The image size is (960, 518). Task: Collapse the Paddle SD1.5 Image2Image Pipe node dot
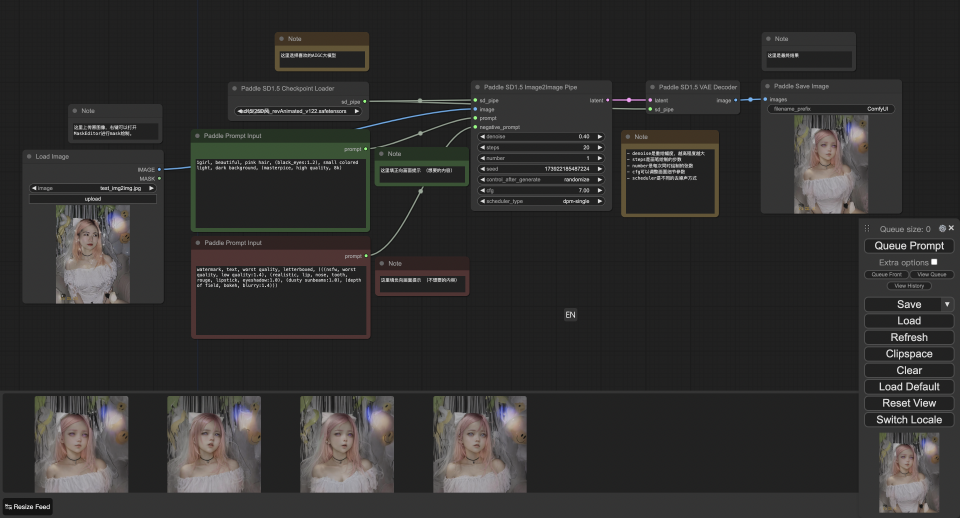tap(477, 87)
